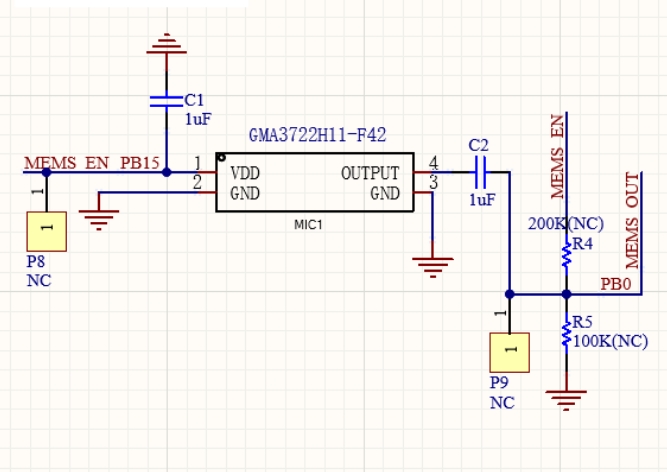Pick the R5 resistor symbol
The image size is (667, 472).
tap(566, 332)
